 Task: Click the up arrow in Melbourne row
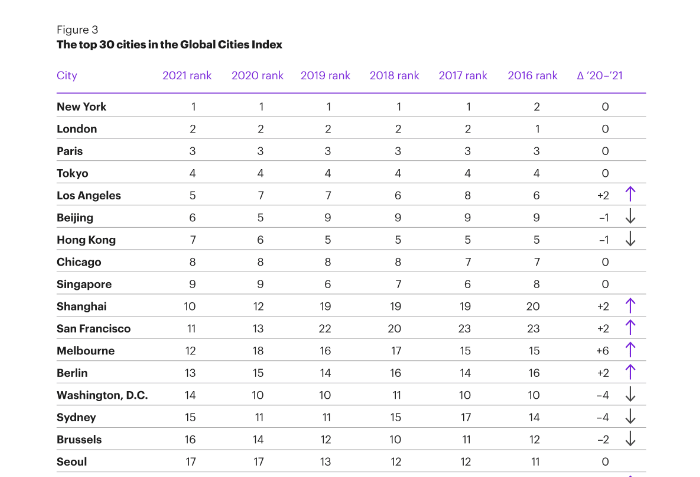click(x=630, y=350)
